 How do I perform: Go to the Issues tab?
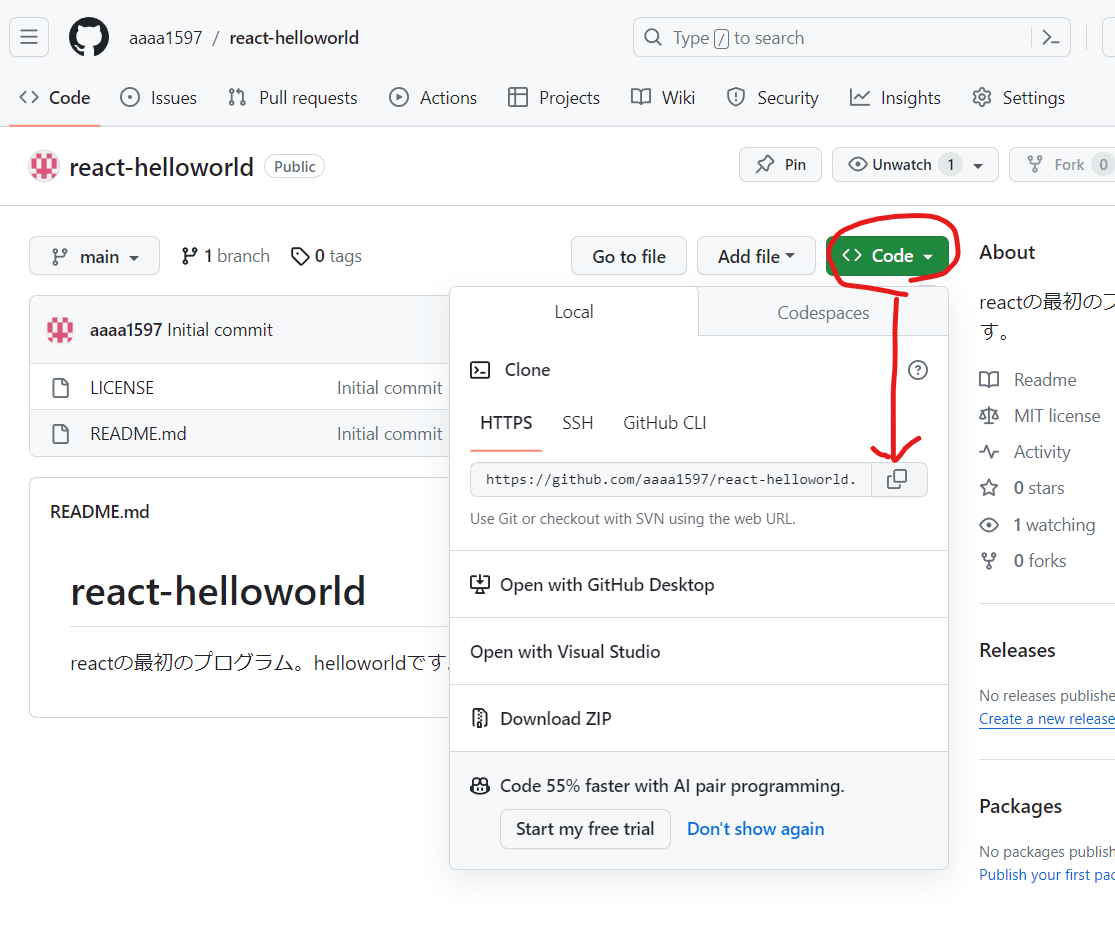point(159,97)
